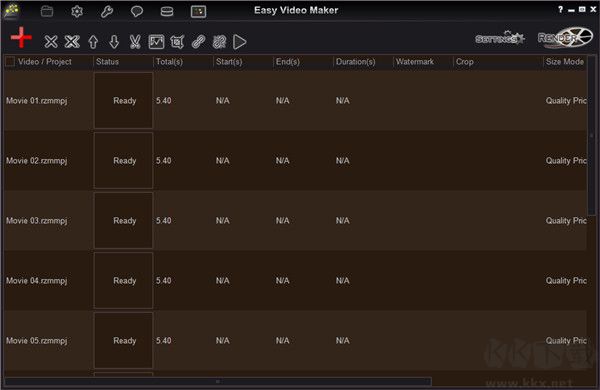This screenshot has height=390, width=600.
Task: Click the Watermark column header
Action: pos(415,62)
